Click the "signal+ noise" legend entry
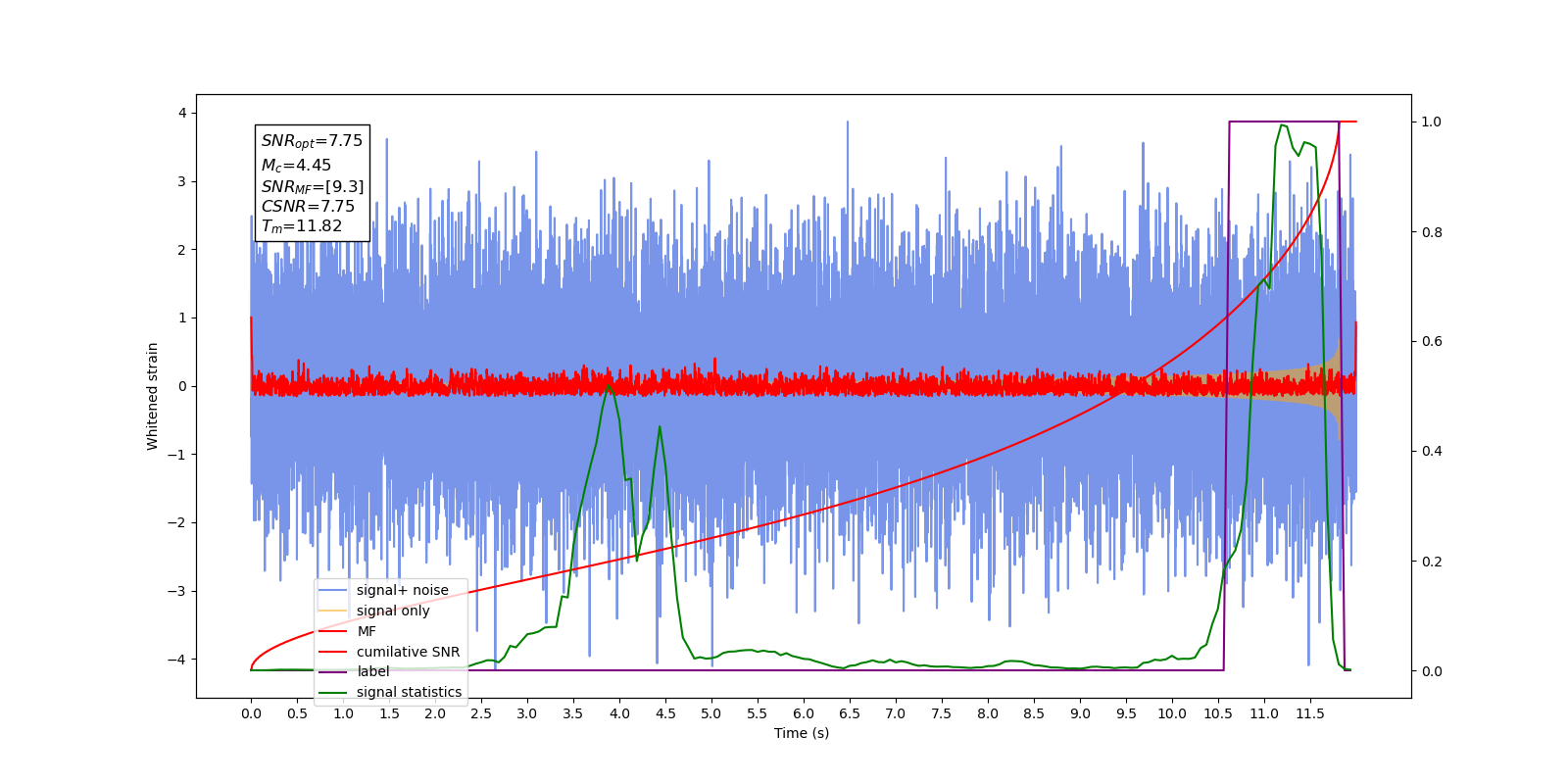Image resolution: width=1568 pixels, height=784 pixels. coord(403,590)
